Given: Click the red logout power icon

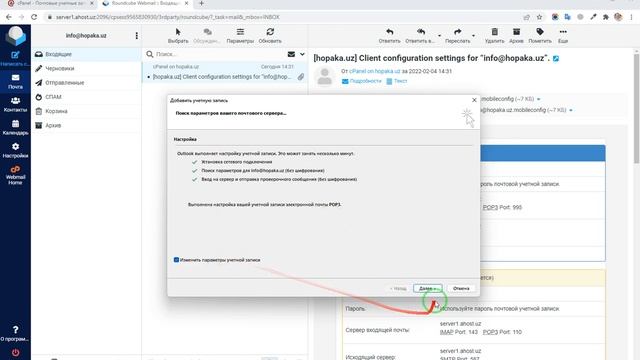Looking at the screenshot, I should [15, 353].
